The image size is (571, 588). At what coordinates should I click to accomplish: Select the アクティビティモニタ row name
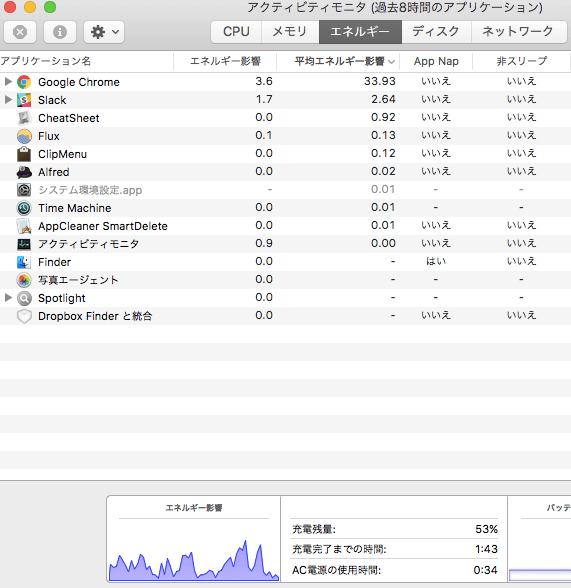click(88, 244)
